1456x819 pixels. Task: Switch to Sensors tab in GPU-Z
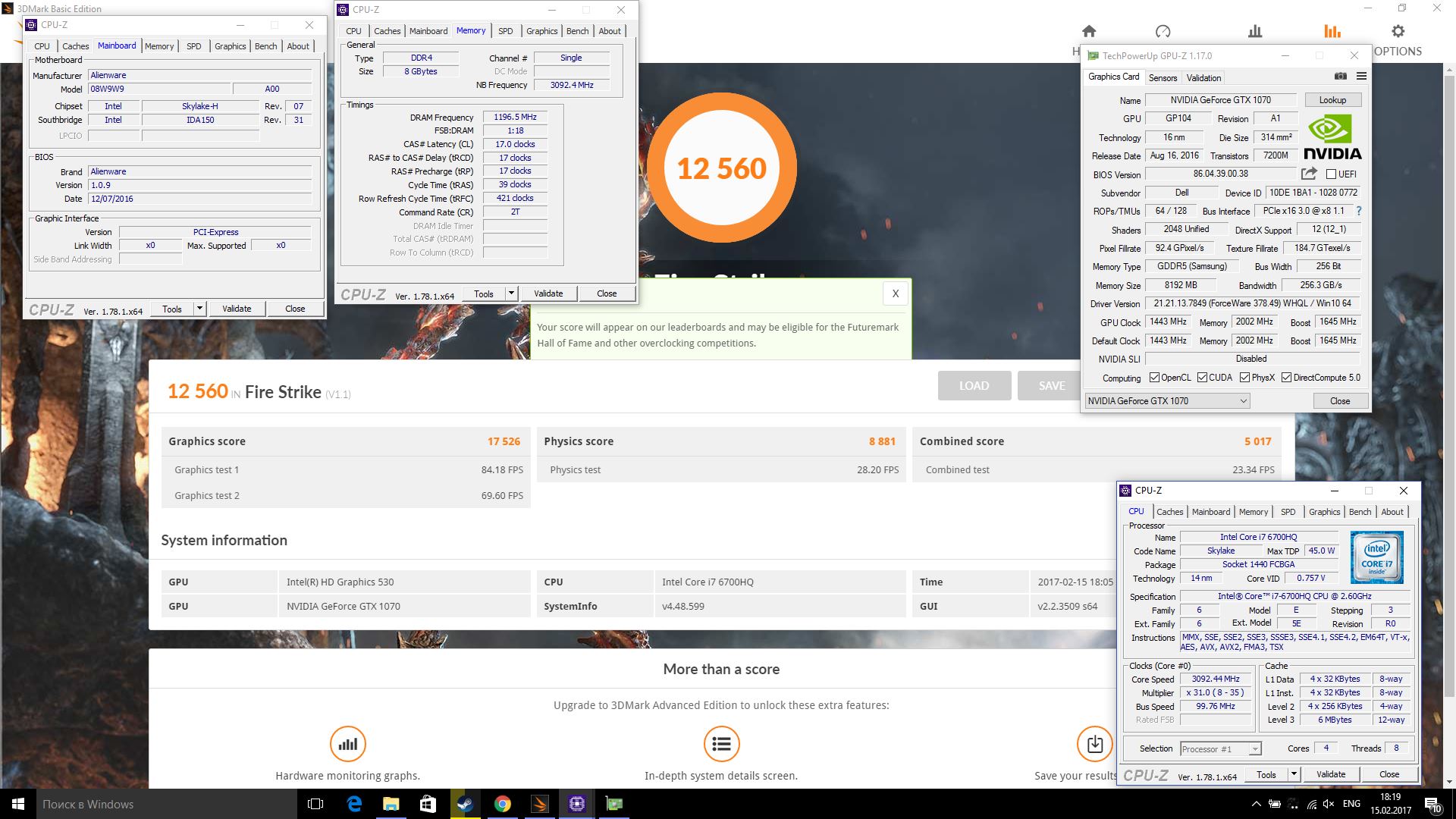tap(1163, 77)
